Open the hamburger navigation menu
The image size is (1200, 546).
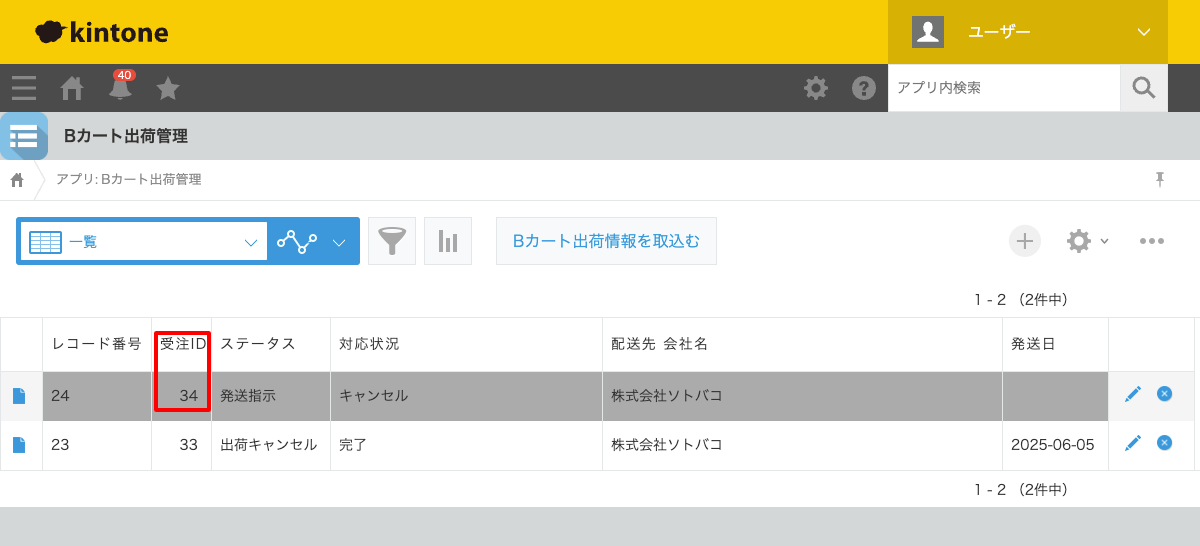pyautogui.click(x=24, y=88)
